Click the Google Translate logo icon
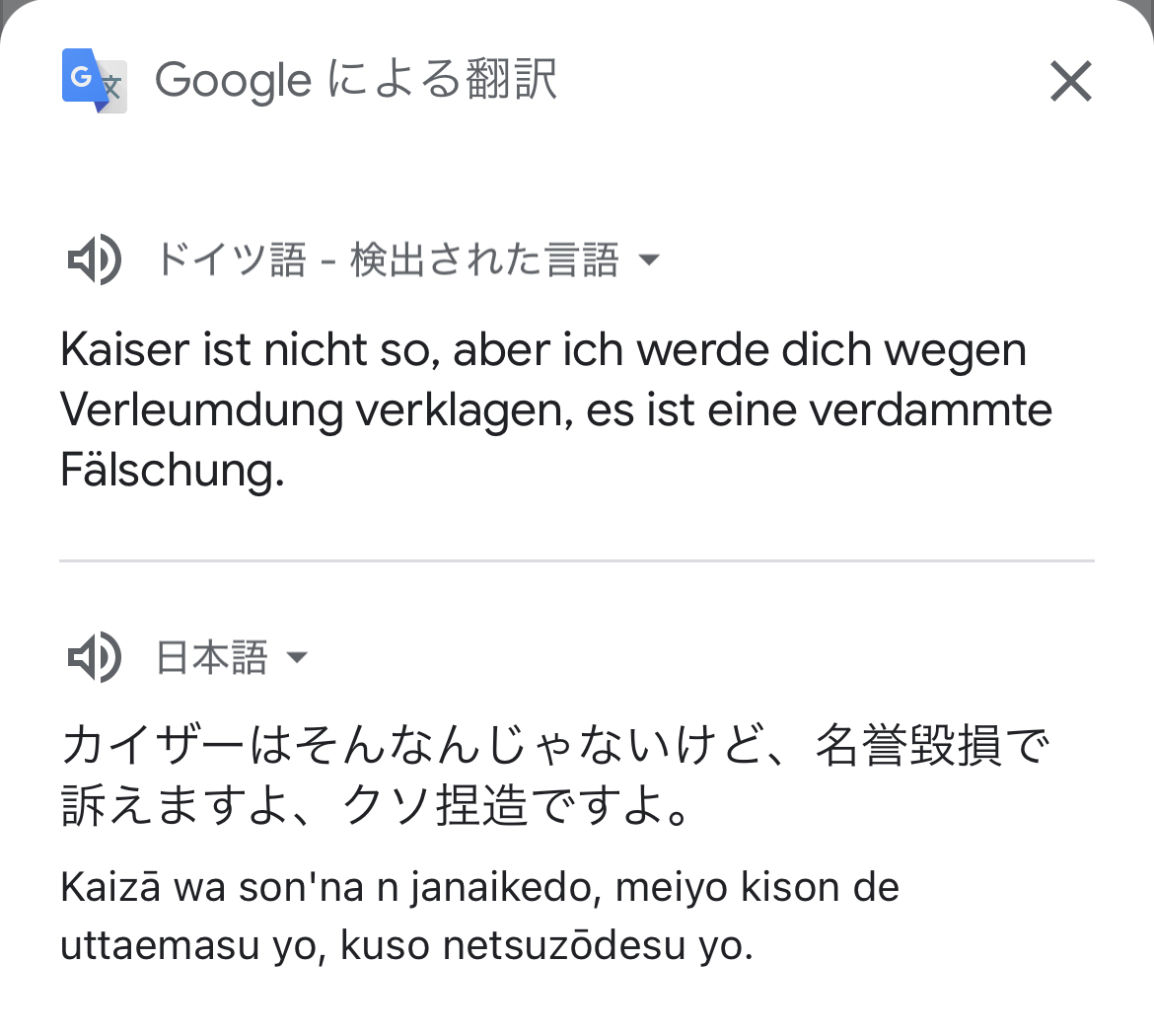Image resolution: width=1154 pixels, height=1036 pixels. pos(94,80)
